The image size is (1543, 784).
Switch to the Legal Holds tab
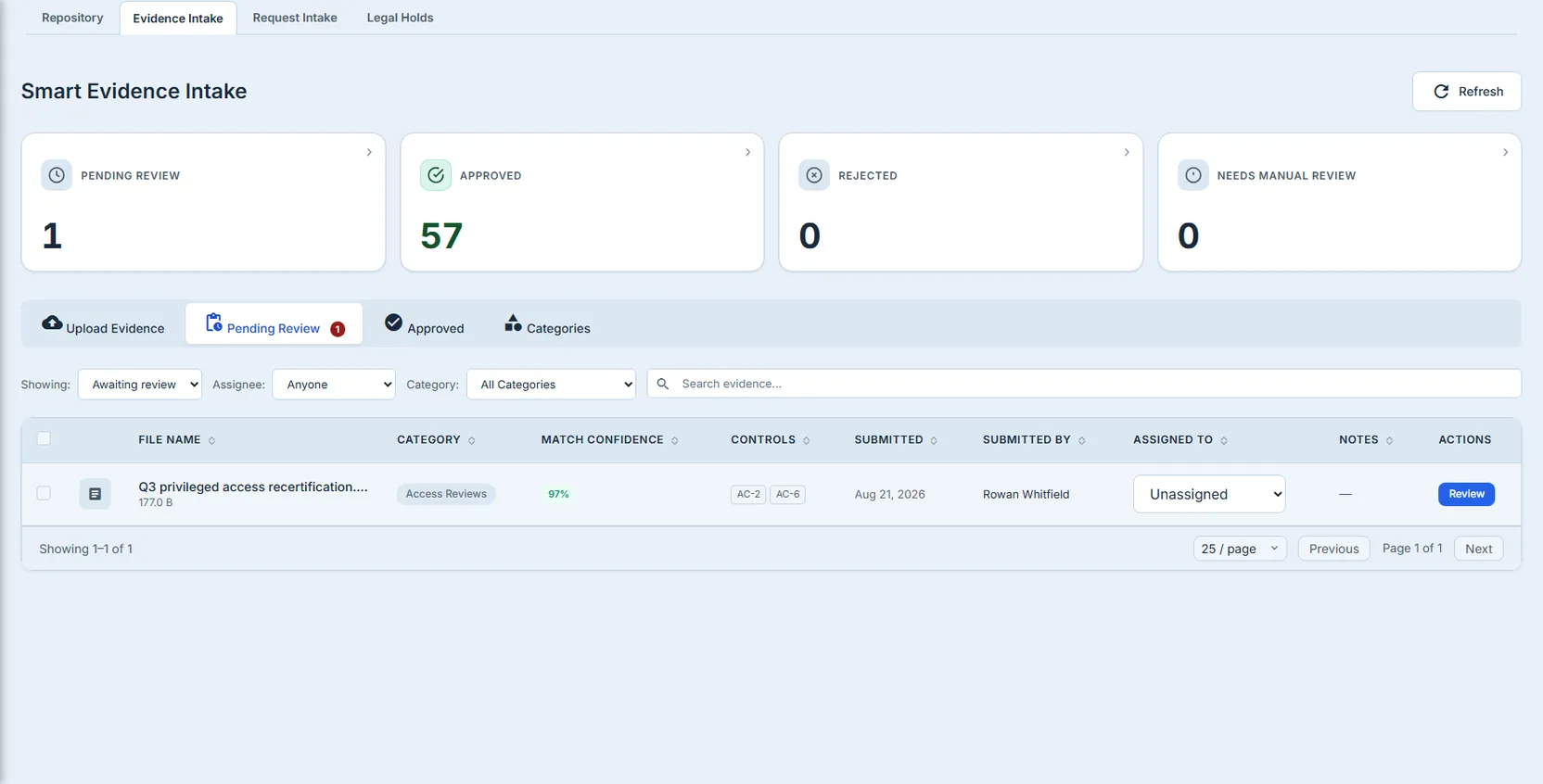pyautogui.click(x=400, y=18)
